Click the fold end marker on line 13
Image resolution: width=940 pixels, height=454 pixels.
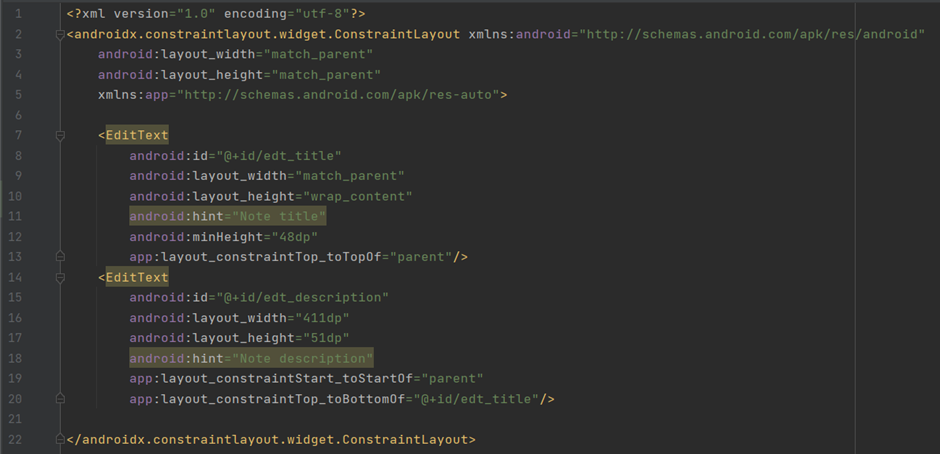tap(60, 257)
